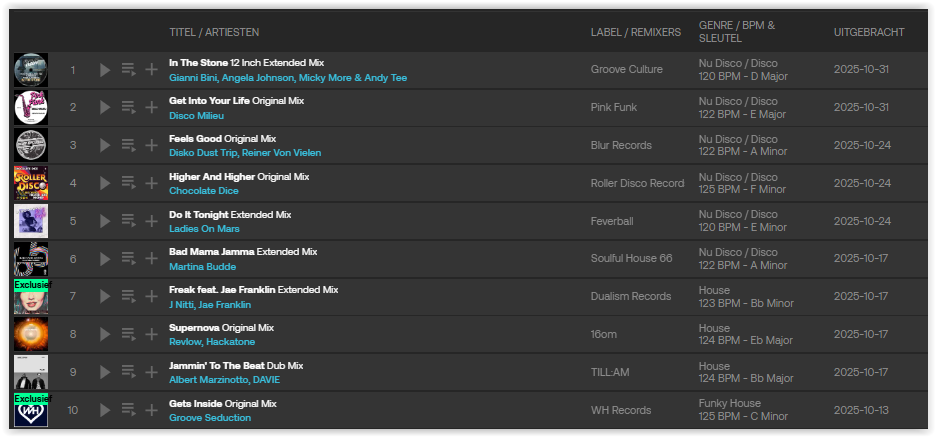Open the Chocolate Dice artist page
Image resolution: width=936 pixels, height=437 pixels.
[204, 190]
